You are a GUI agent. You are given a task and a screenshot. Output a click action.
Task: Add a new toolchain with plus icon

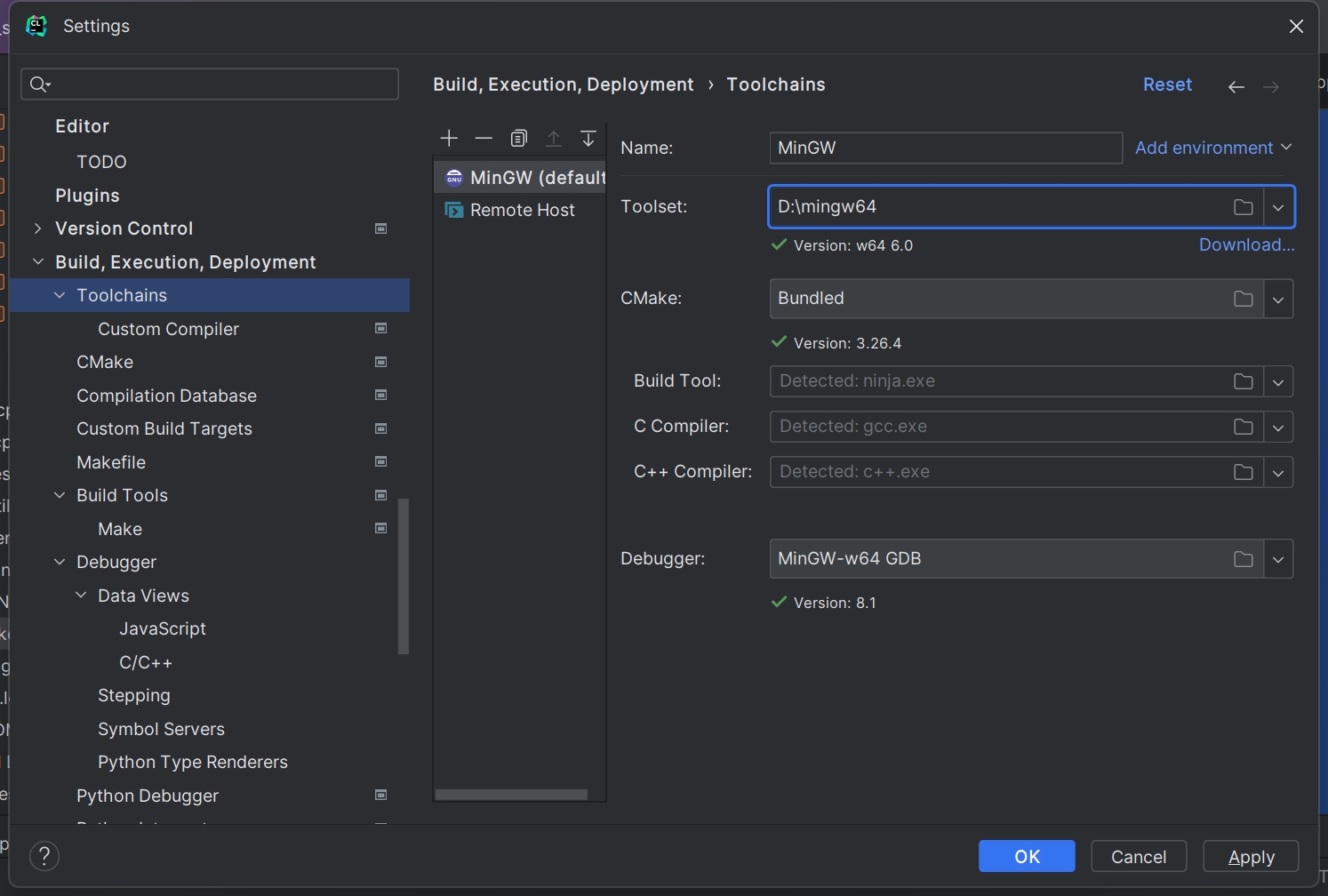(449, 138)
